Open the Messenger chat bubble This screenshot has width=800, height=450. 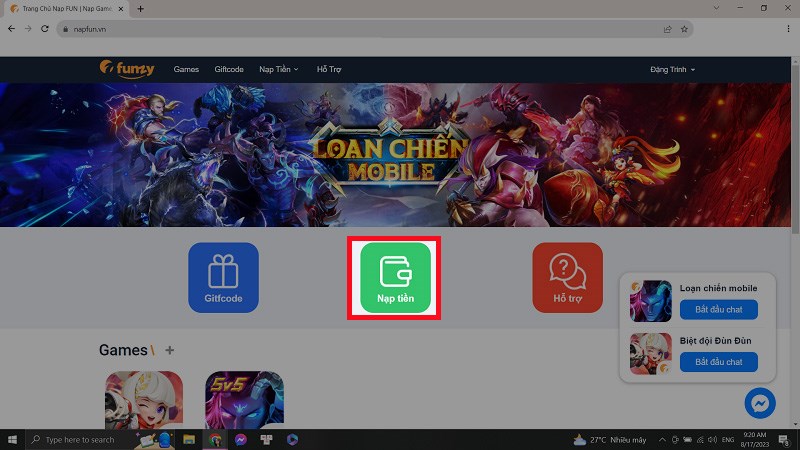(760, 403)
